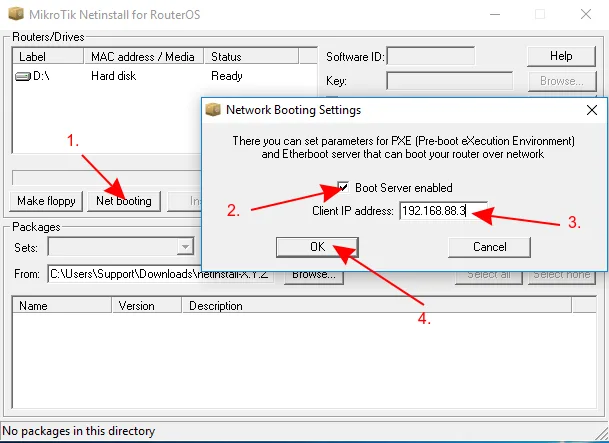Click the Network Booting Settings dialog icon

point(213,109)
